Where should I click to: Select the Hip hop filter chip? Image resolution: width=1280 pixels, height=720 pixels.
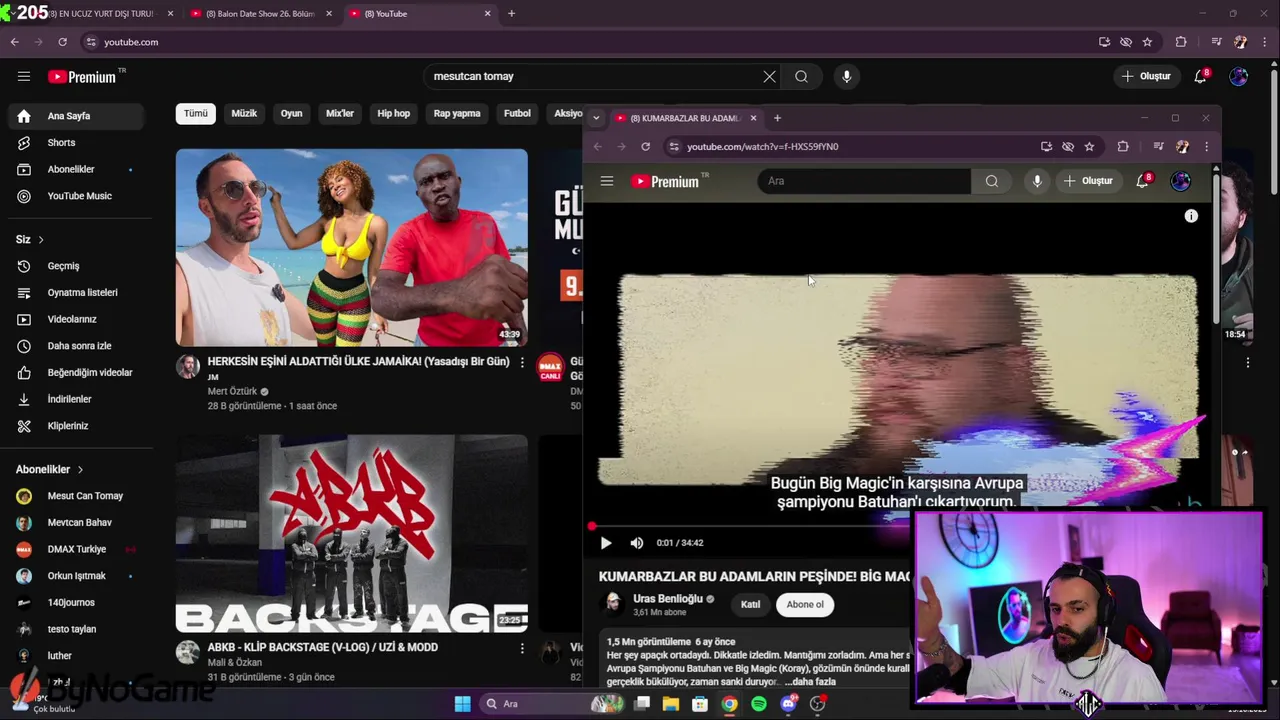click(393, 113)
